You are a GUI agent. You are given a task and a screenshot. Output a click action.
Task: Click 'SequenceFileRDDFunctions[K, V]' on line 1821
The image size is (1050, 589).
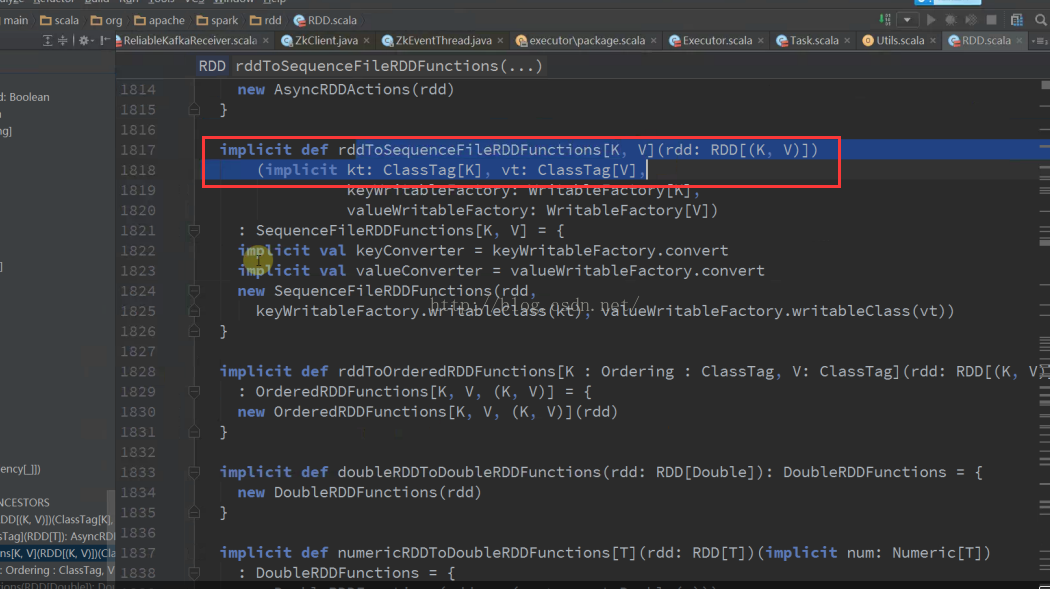click(x=391, y=230)
